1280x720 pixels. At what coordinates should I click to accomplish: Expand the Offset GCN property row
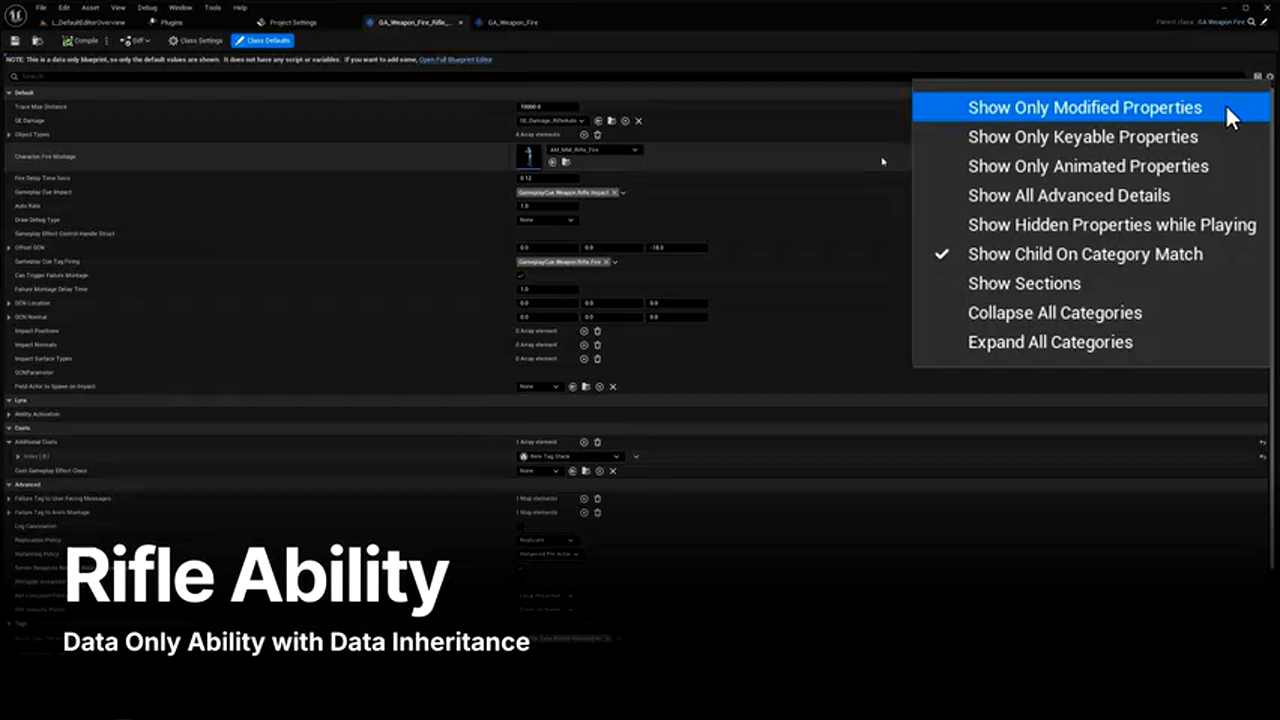[x=9, y=248]
